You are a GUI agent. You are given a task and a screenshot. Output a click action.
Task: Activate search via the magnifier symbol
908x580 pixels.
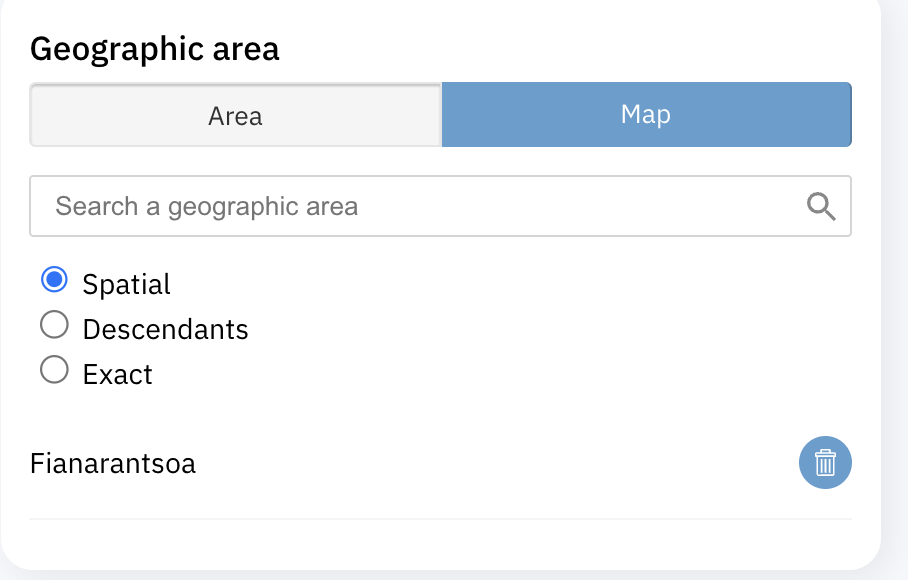[822, 206]
